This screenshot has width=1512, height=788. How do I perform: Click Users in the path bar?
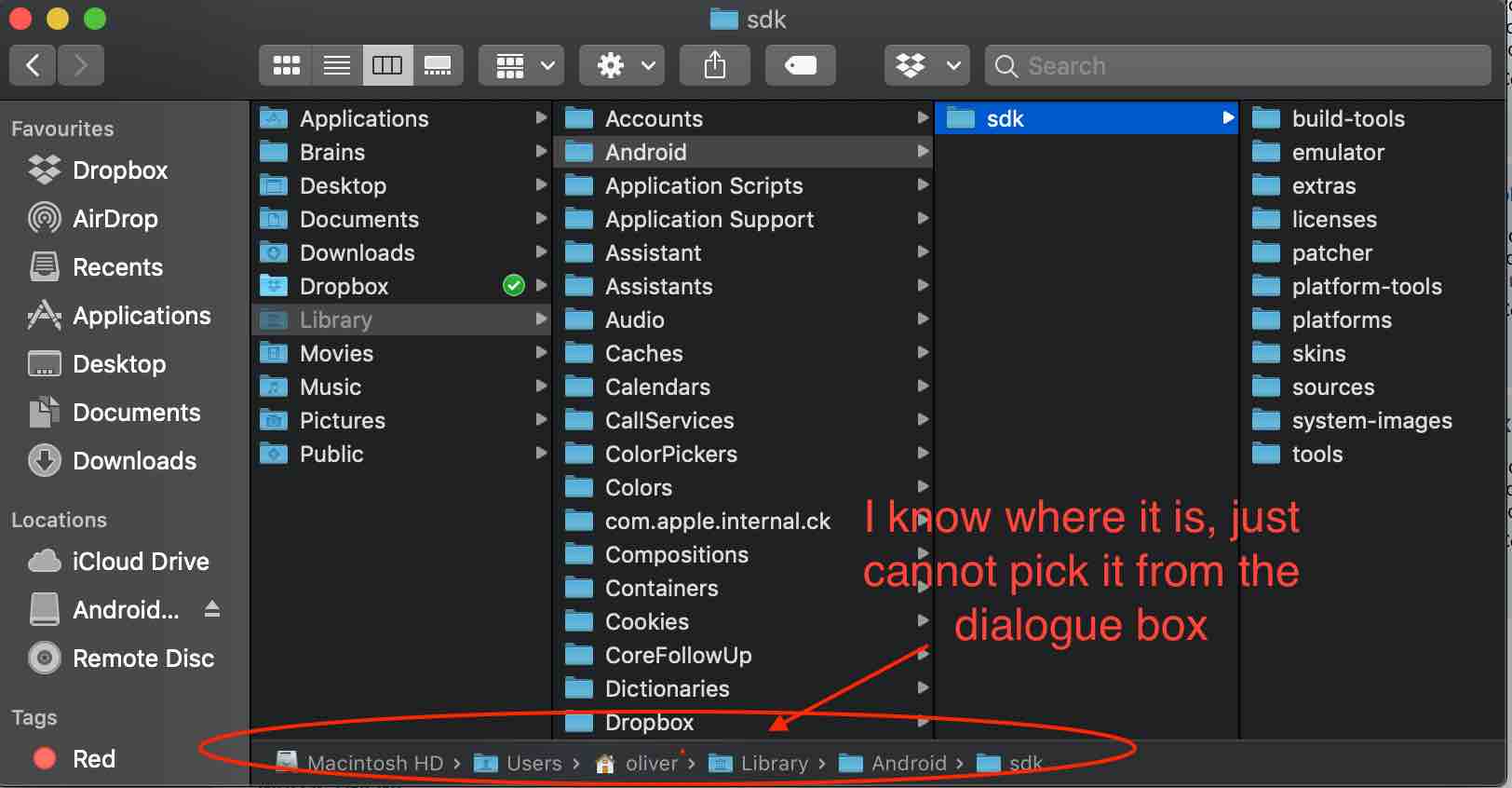pos(533,764)
